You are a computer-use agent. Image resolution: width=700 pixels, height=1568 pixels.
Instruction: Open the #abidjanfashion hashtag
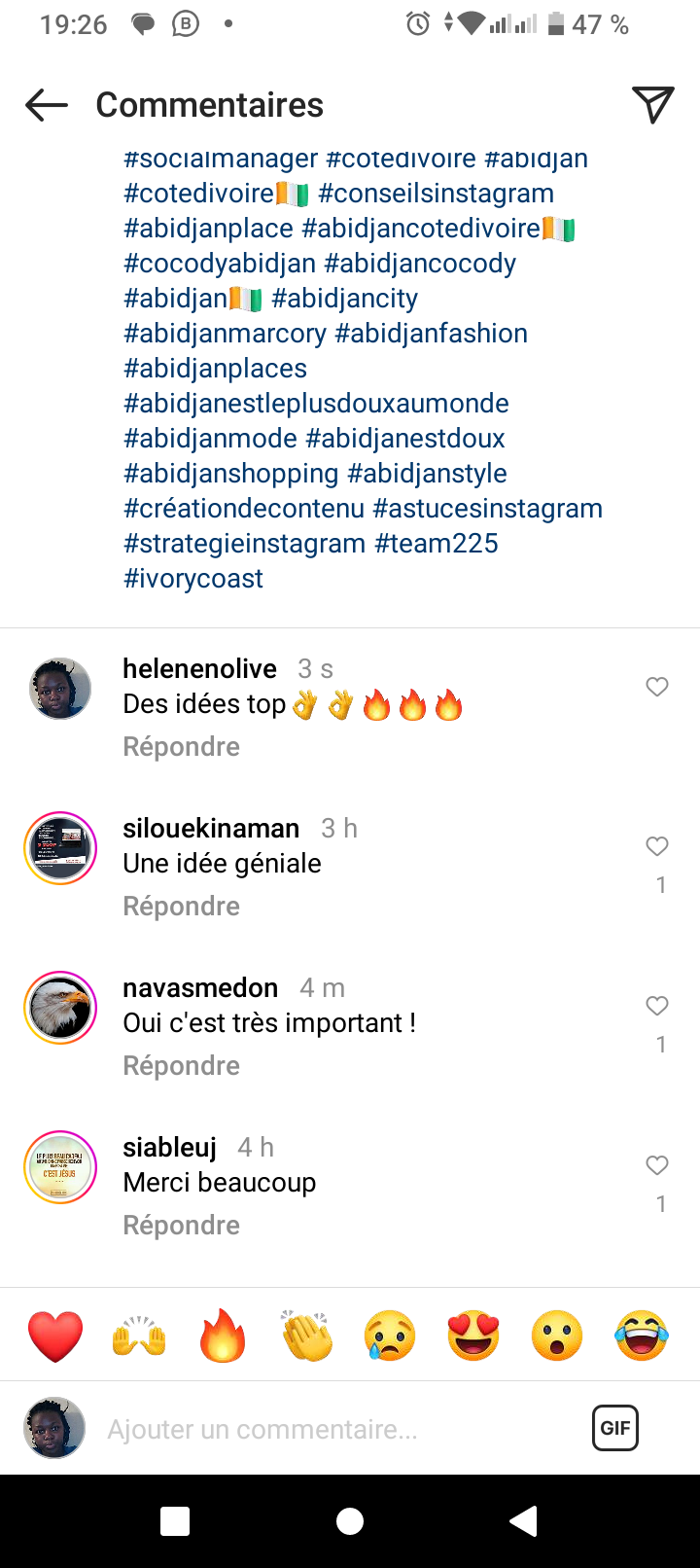[x=431, y=334]
